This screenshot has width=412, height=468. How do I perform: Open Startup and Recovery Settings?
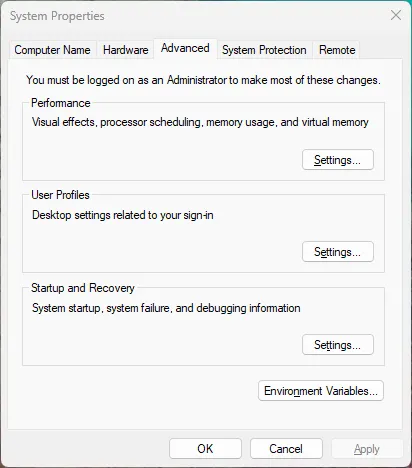point(338,345)
